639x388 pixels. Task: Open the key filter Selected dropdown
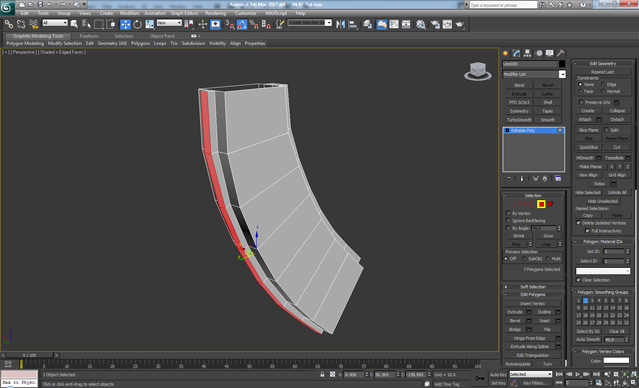[x=531, y=374]
